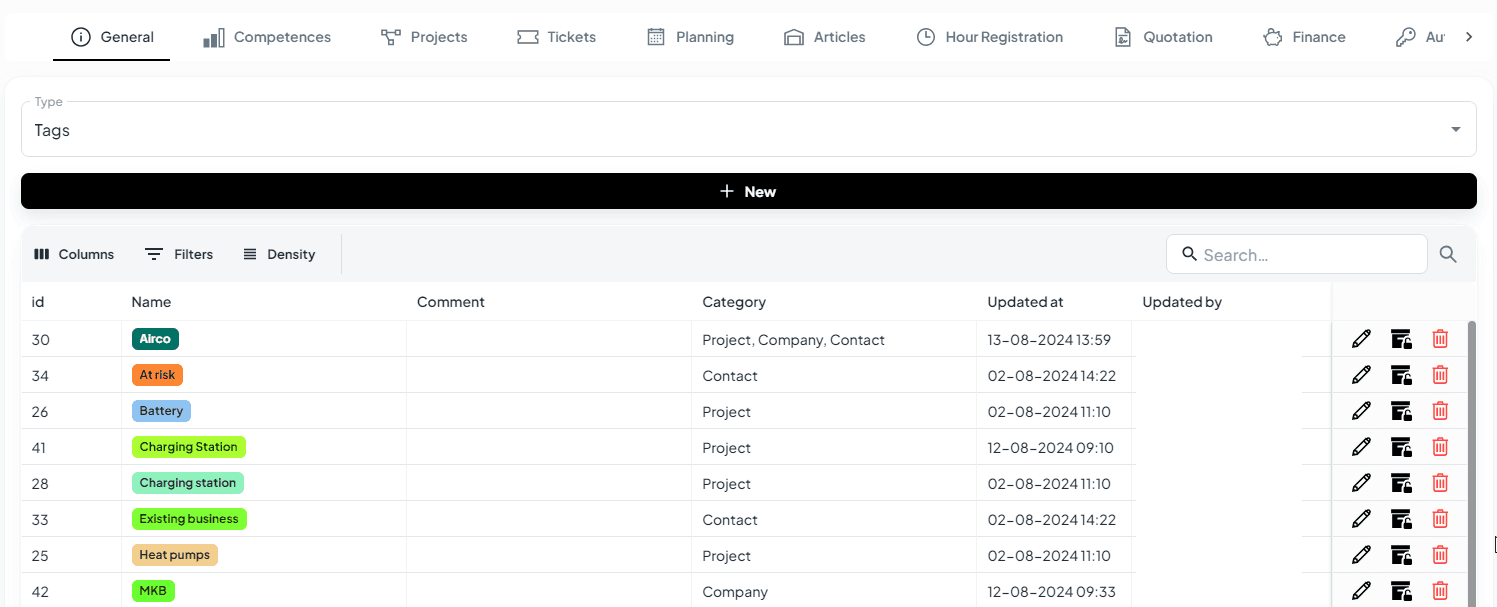This screenshot has height=607, width=1497.
Task: Click the magnifier search button right of search box
Action: 1448,254
